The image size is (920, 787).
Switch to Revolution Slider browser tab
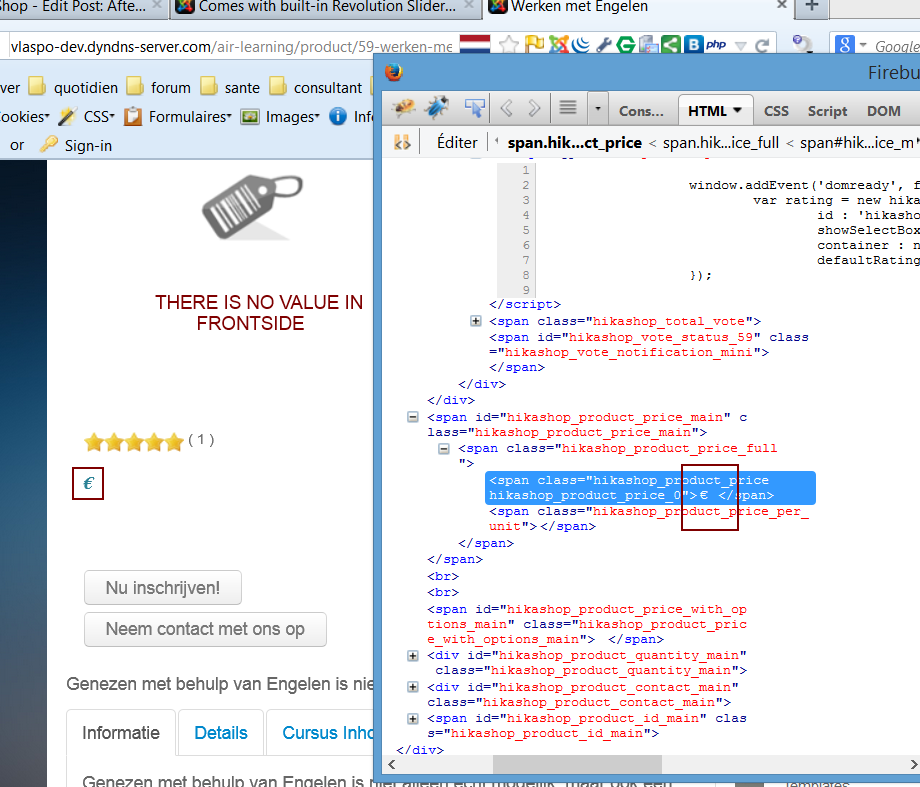(326, 7)
